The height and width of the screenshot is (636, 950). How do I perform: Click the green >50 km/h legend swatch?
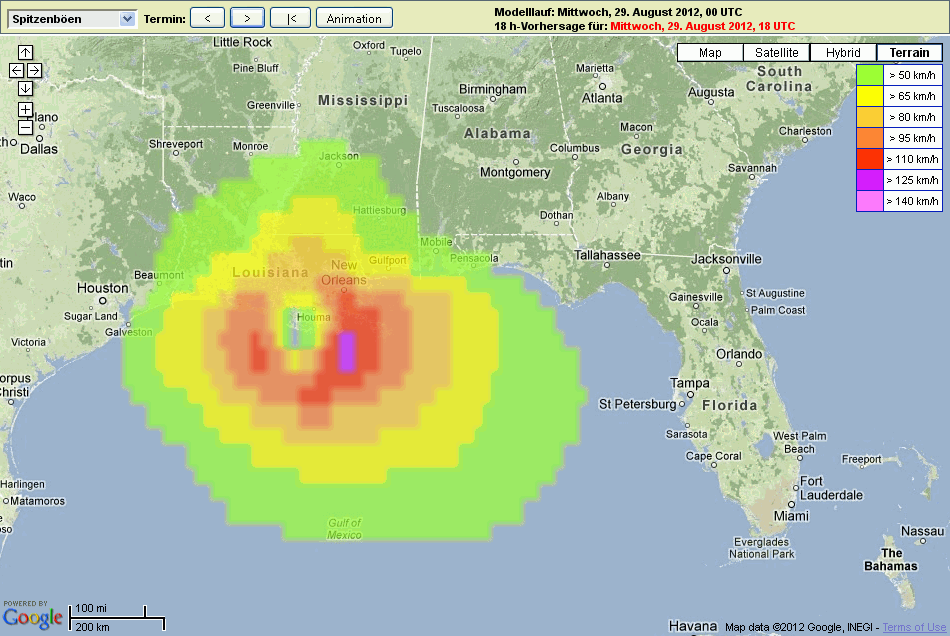(x=870, y=75)
